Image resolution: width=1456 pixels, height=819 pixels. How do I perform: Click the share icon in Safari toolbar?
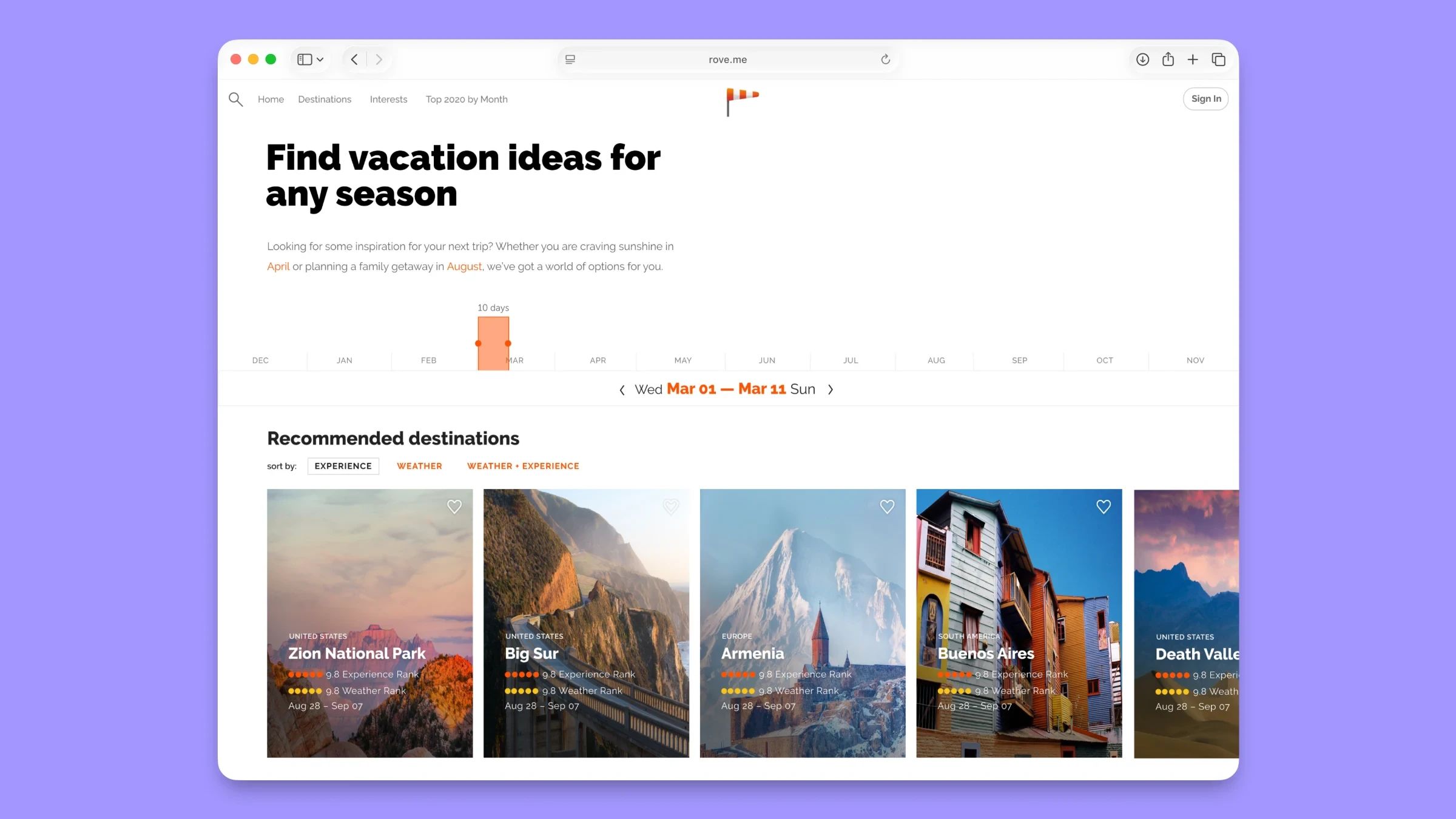[1168, 59]
